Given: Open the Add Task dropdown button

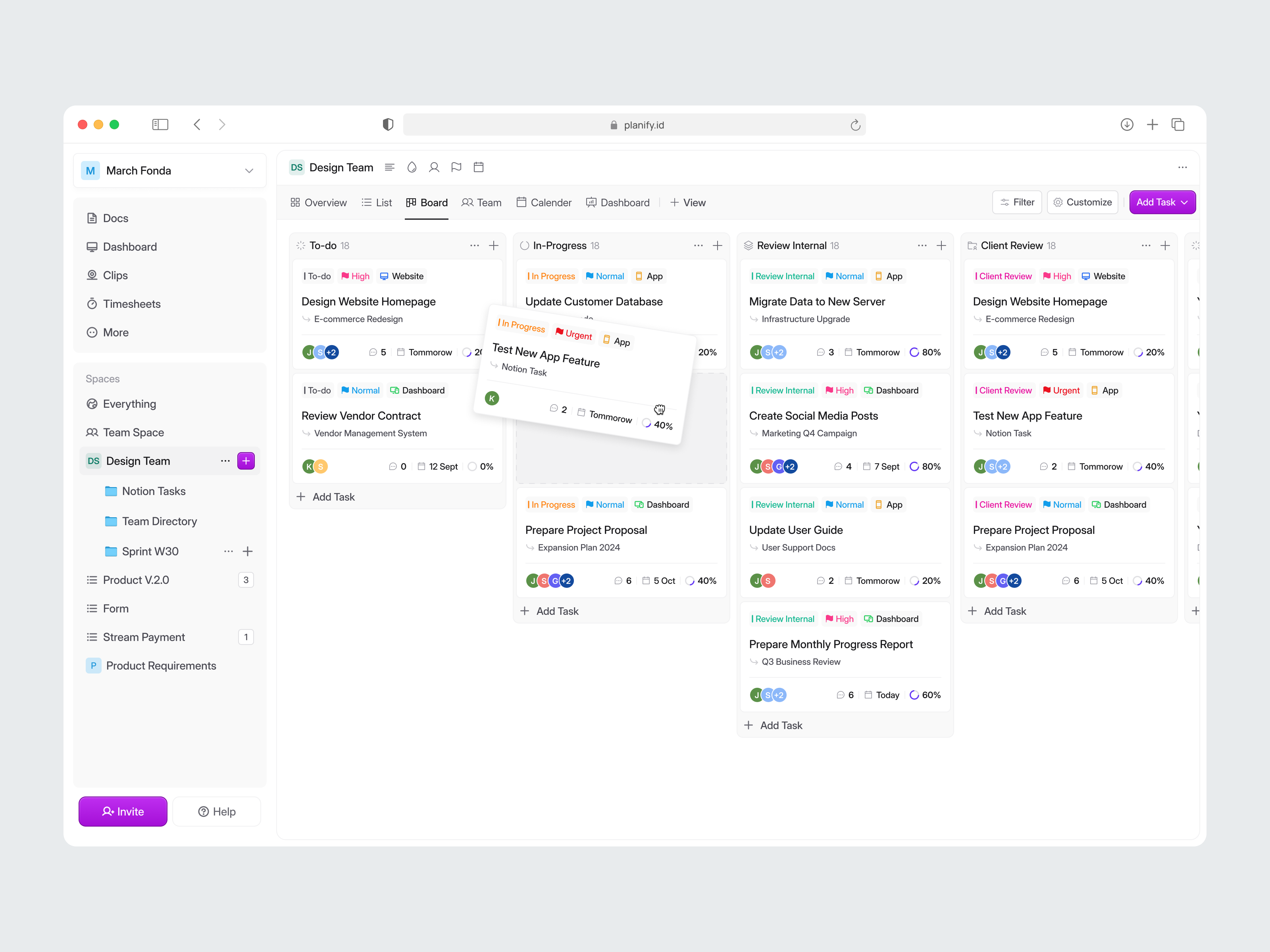Looking at the screenshot, I should pyautogui.click(x=1162, y=202).
